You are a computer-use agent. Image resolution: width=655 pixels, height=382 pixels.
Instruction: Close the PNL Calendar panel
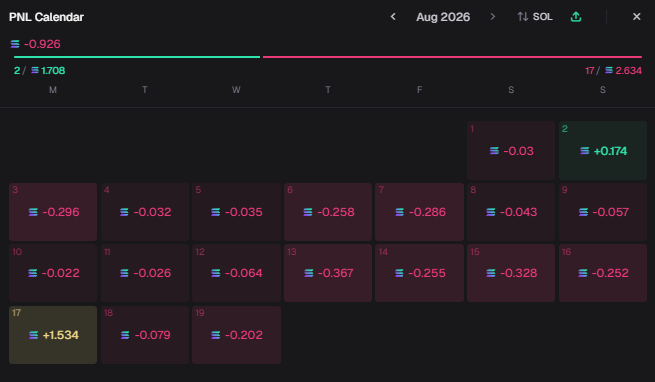click(x=636, y=17)
